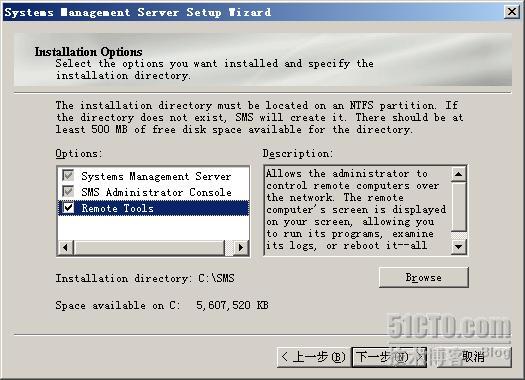Screen dimensions: 525x380
Task: Click the Options list left scroll arrow
Action: pos(66,248)
